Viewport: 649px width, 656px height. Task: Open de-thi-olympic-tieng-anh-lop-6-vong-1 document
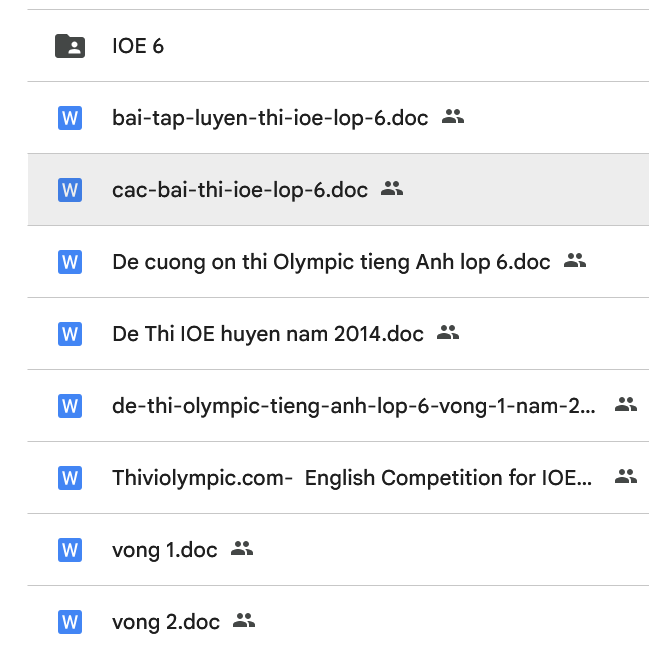point(354,406)
